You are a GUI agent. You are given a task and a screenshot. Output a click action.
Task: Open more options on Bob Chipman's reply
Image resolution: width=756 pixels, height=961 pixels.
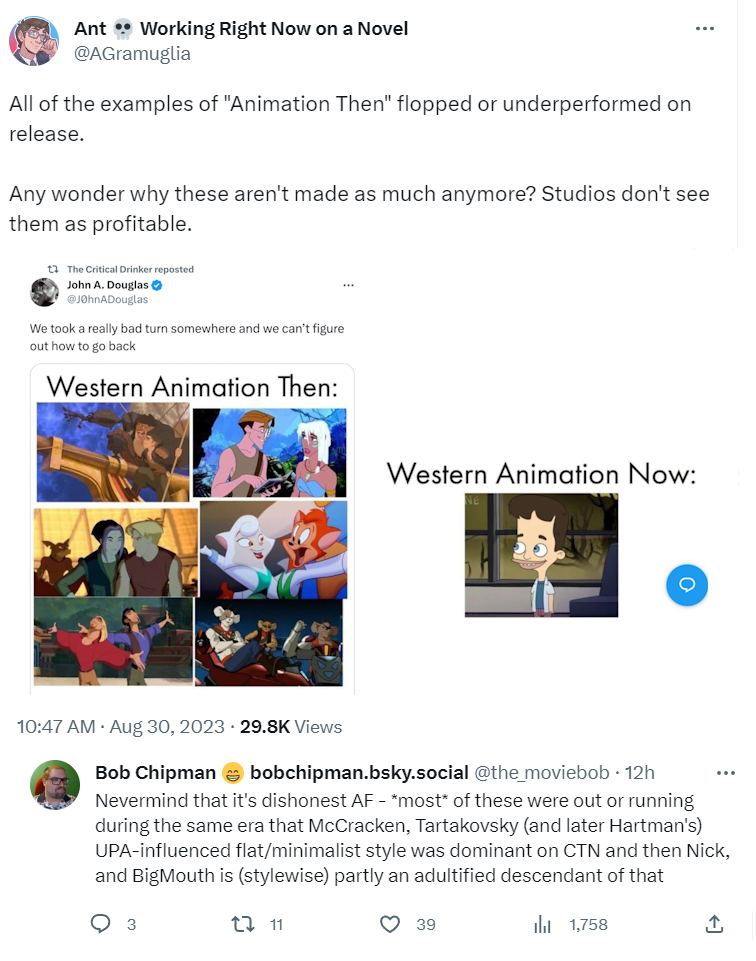point(725,773)
